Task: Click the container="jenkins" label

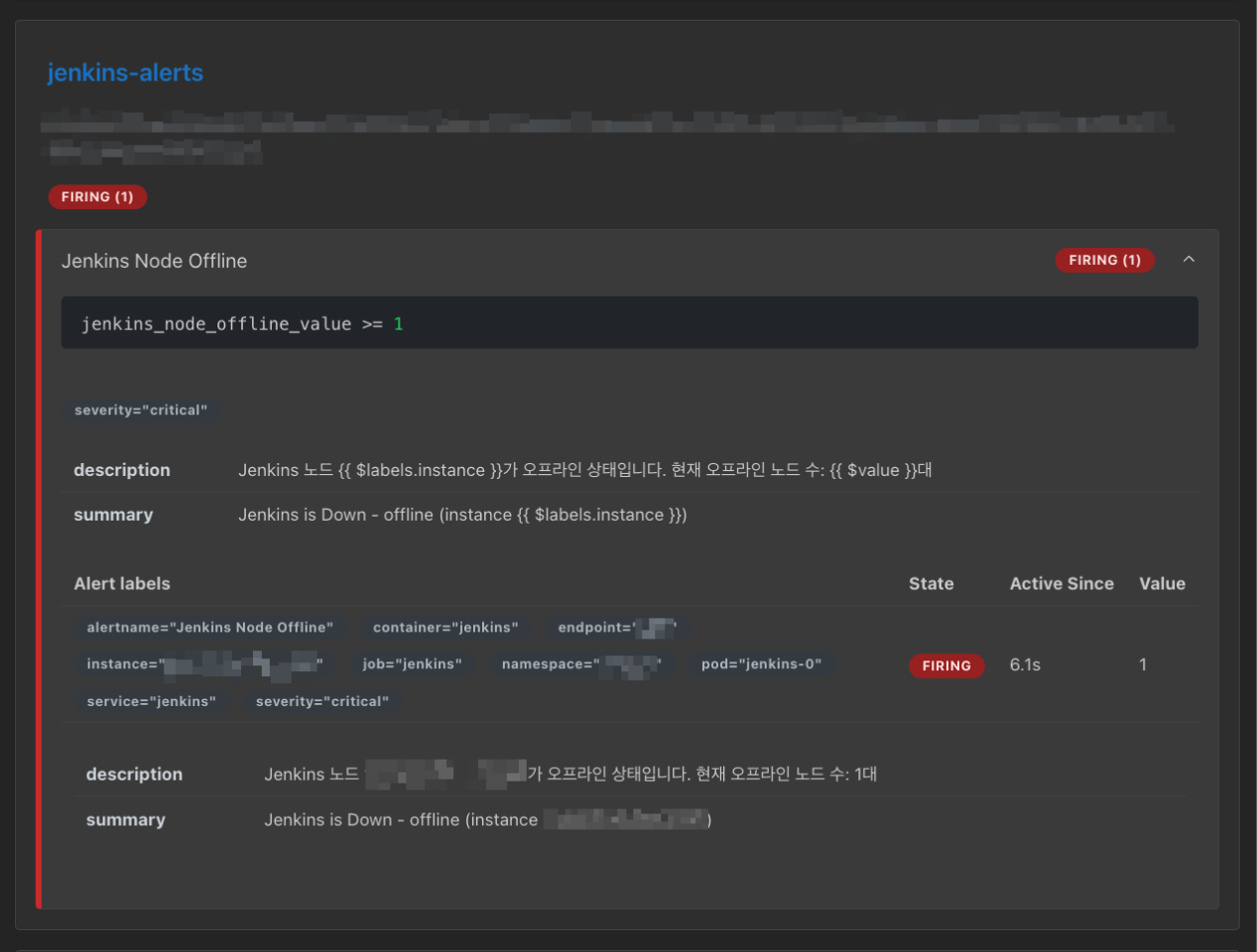Action: tap(445, 627)
